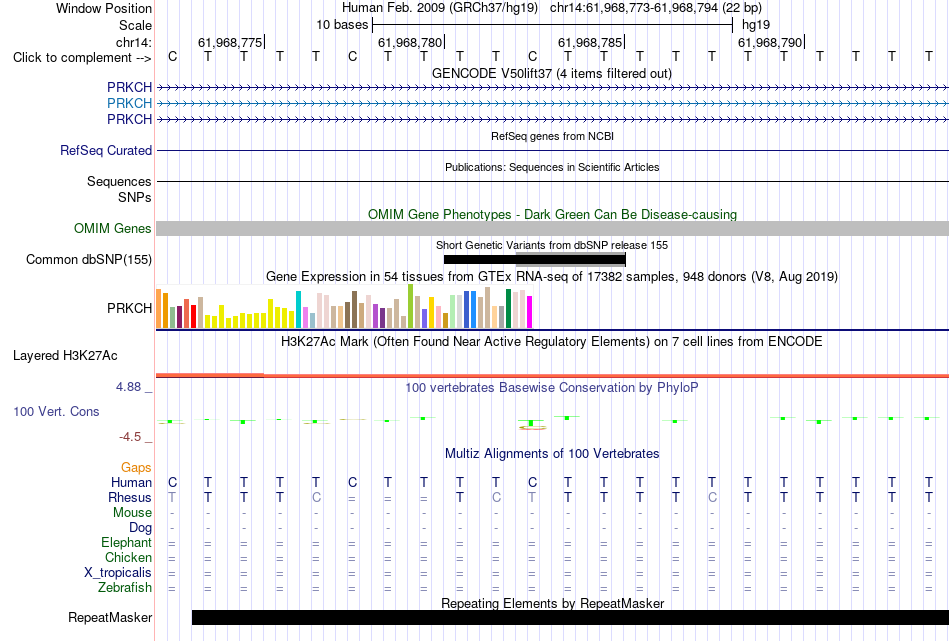Open the 100 Vert. Cons track label
950x641 pixels.
56,411
